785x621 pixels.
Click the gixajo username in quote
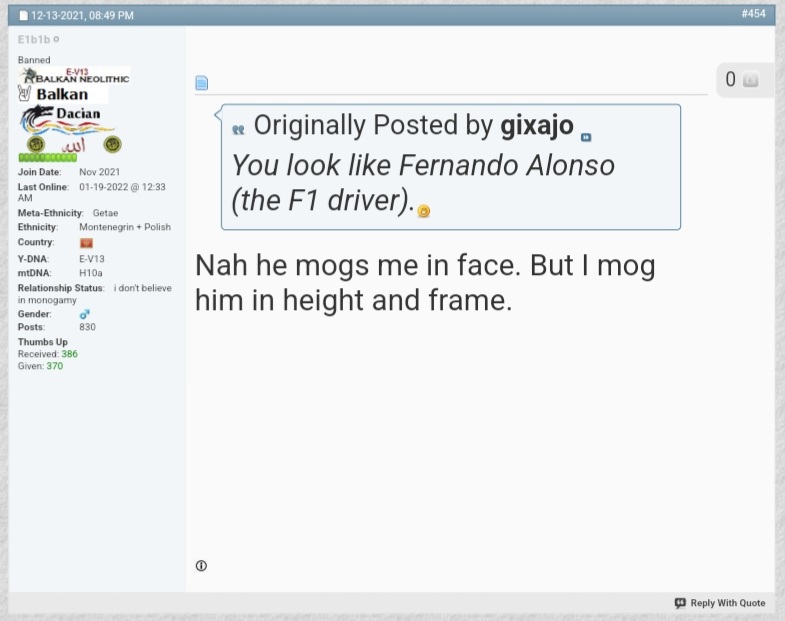537,125
